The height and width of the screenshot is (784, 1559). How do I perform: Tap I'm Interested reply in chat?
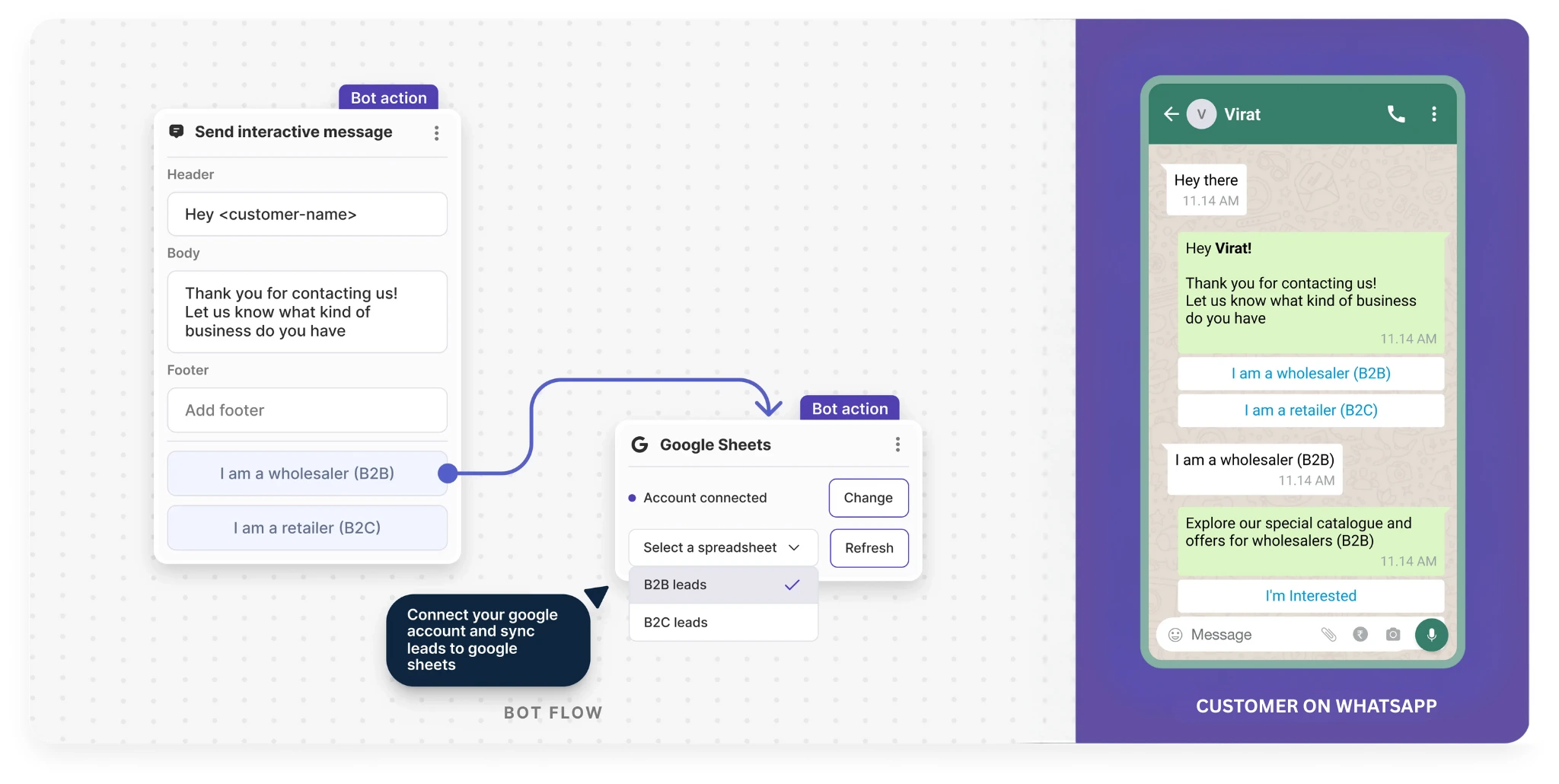(1310, 596)
